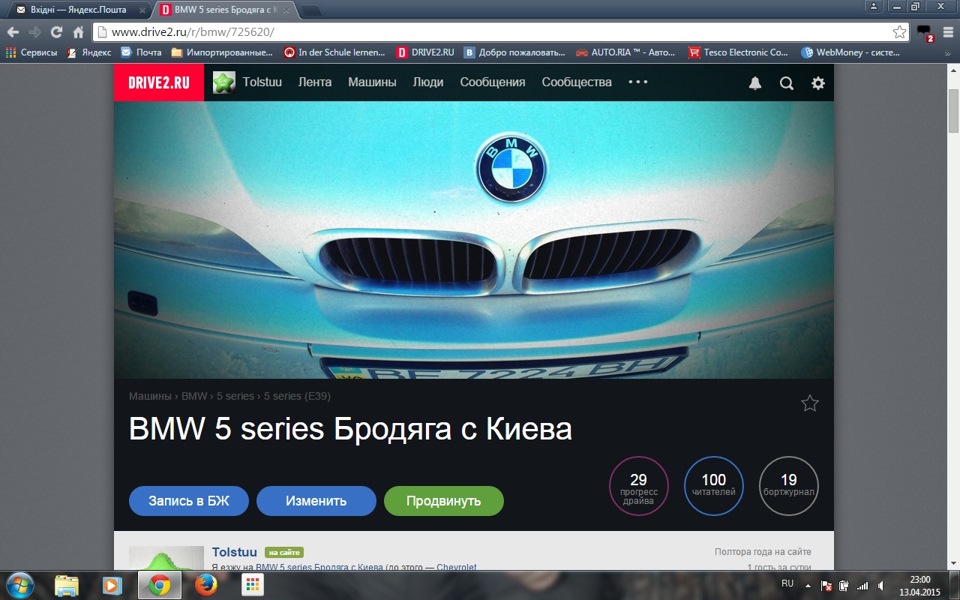This screenshot has width=960, height=600.
Task: Open BMW cover photo
Action: coord(474,239)
